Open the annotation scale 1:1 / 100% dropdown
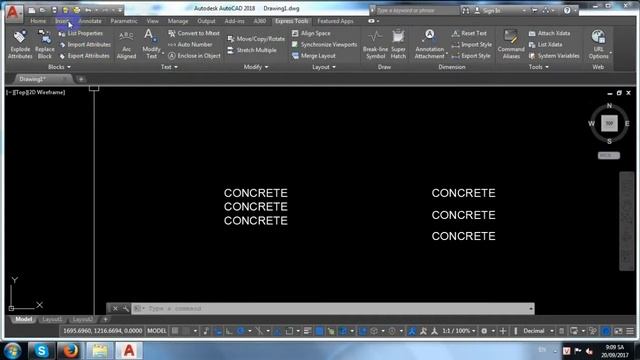This screenshot has height=360, width=640. tap(459, 331)
